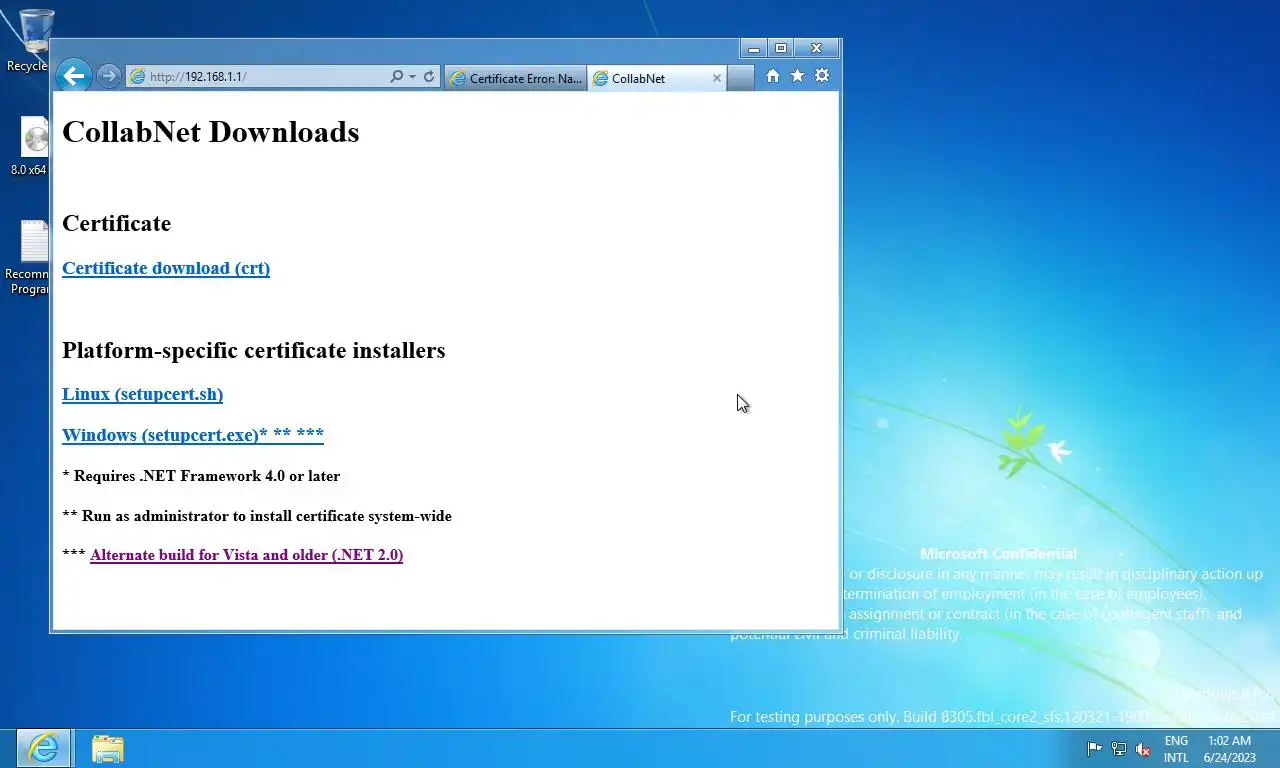1280x768 pixels.
Task: Close the CollabNet tab
Action: tap(716, 78)
